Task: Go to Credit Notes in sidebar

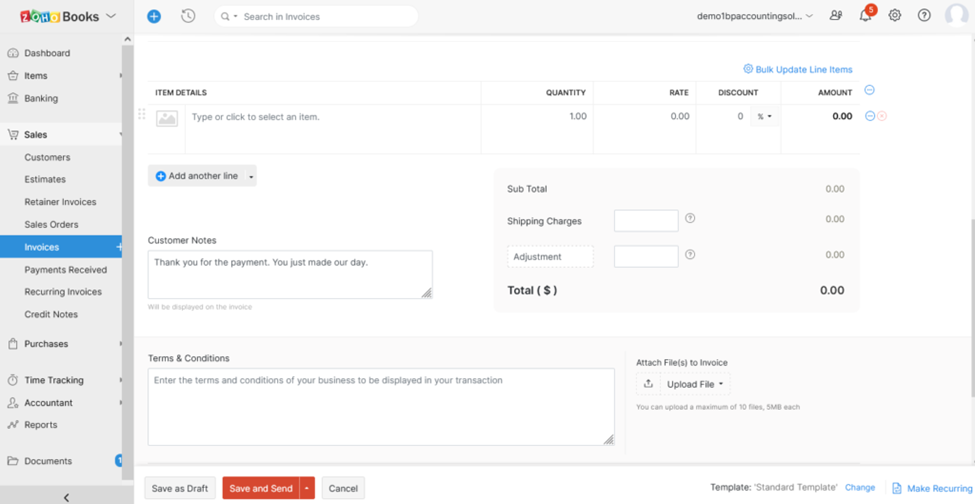Action: coord(51,314)
